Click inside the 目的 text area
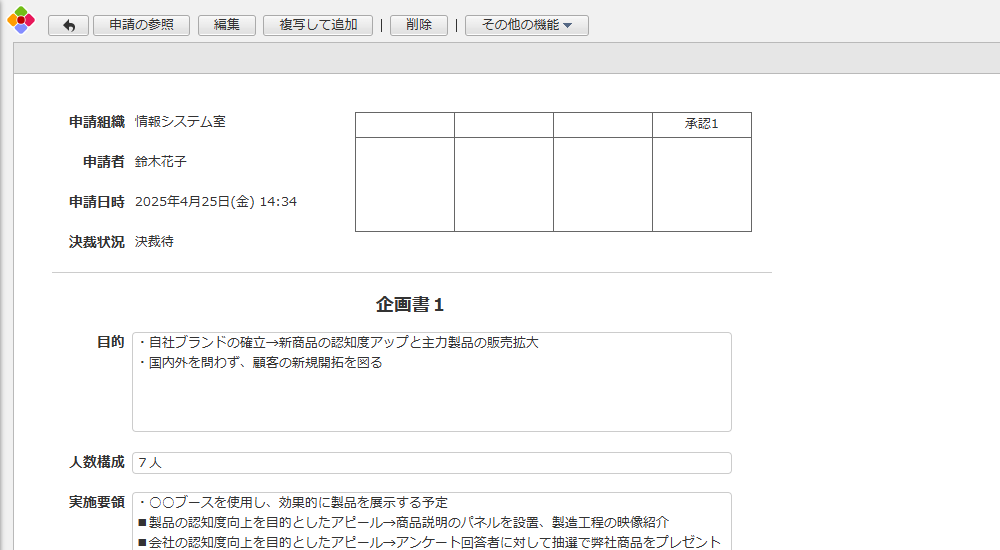 pos(432,382)
